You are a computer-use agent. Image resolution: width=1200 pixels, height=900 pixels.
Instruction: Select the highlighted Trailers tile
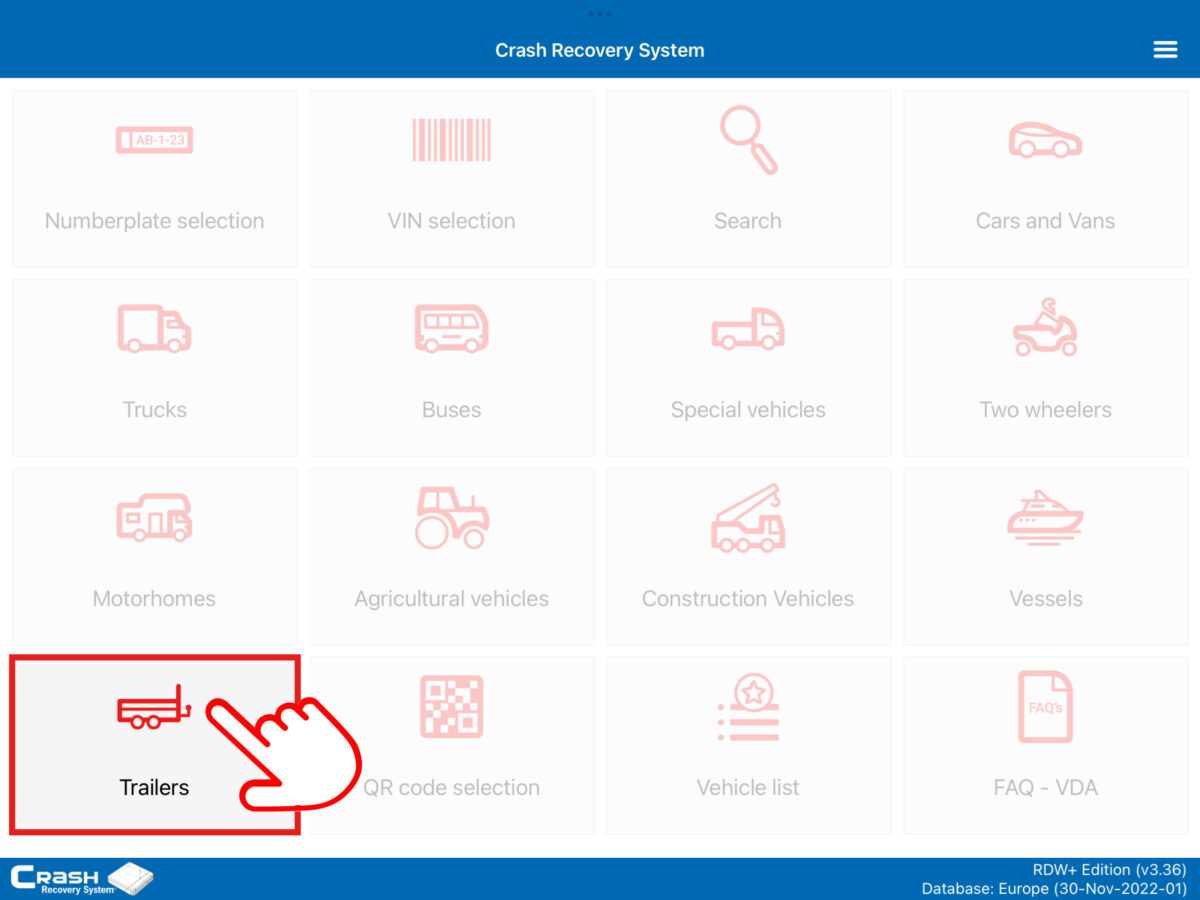tap(154, 744)
